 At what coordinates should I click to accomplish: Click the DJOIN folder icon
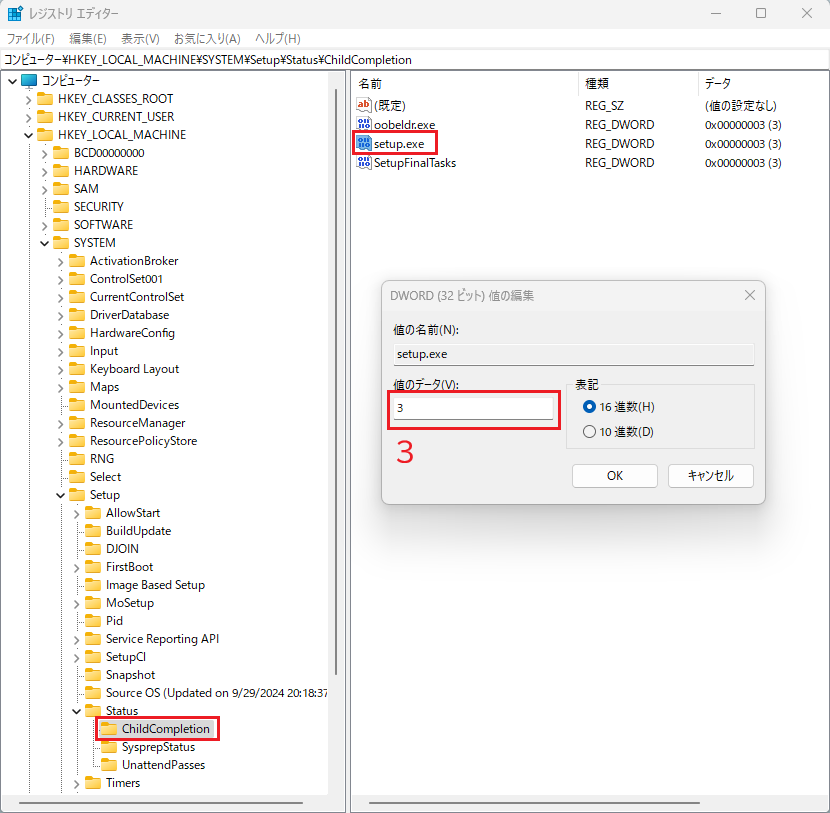click(x=93, y=549)
